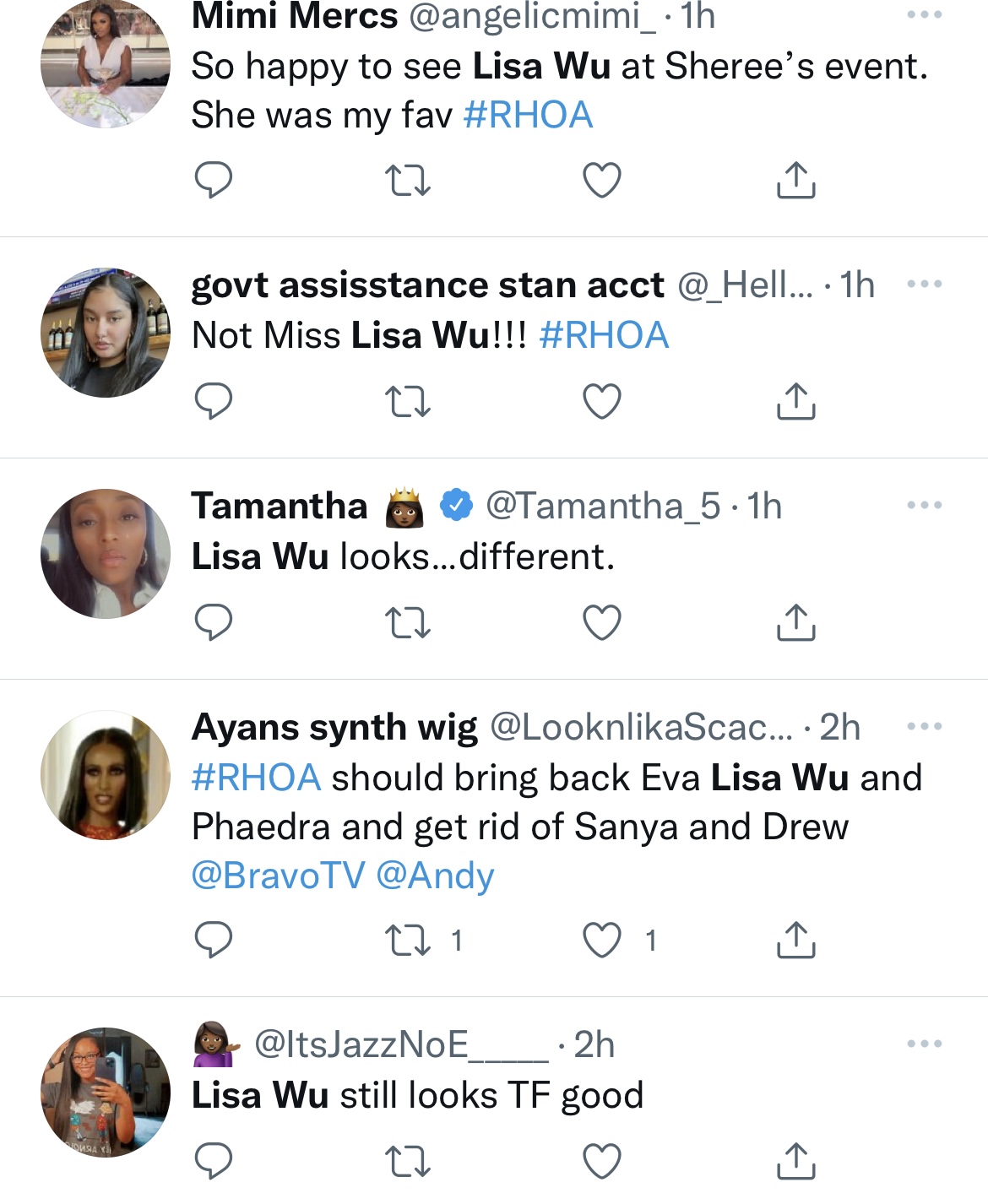Reply to Mimi Mercs' tweet
988x1204 pixels.
pyautogui.click(x=213, y=180)
